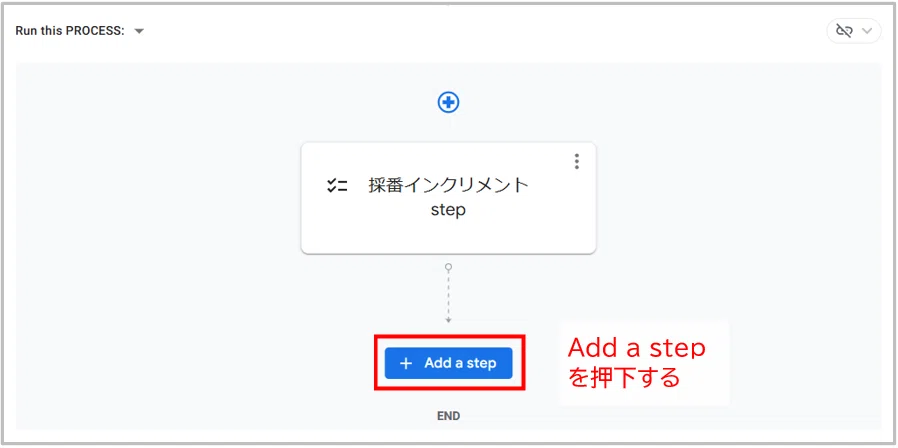
Task: Click the broken-link unlink icon
Action: pos(844,31)
